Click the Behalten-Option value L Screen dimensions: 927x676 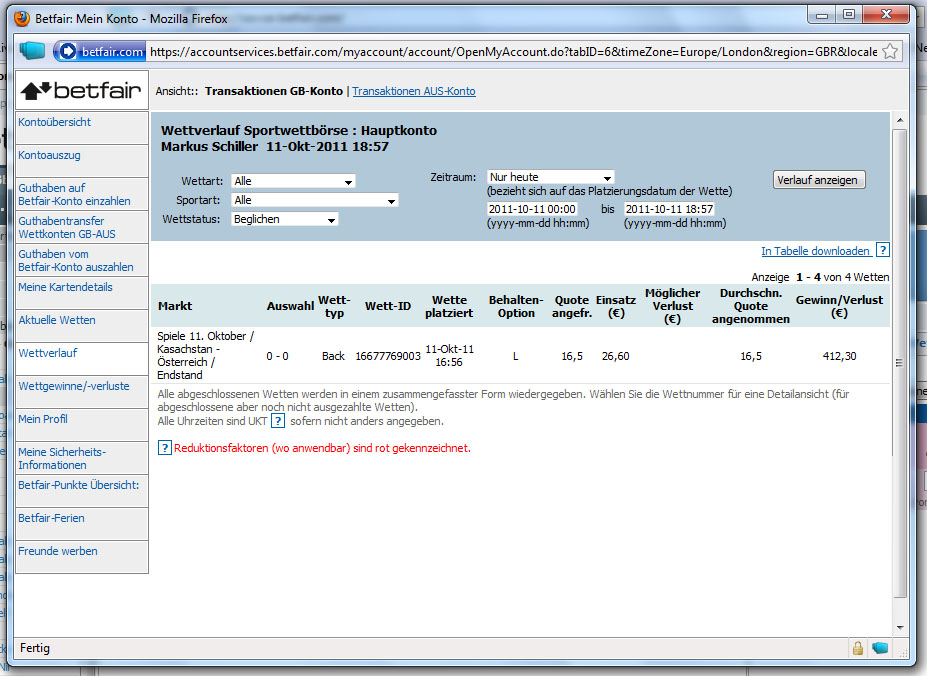[x=516, y=356]
